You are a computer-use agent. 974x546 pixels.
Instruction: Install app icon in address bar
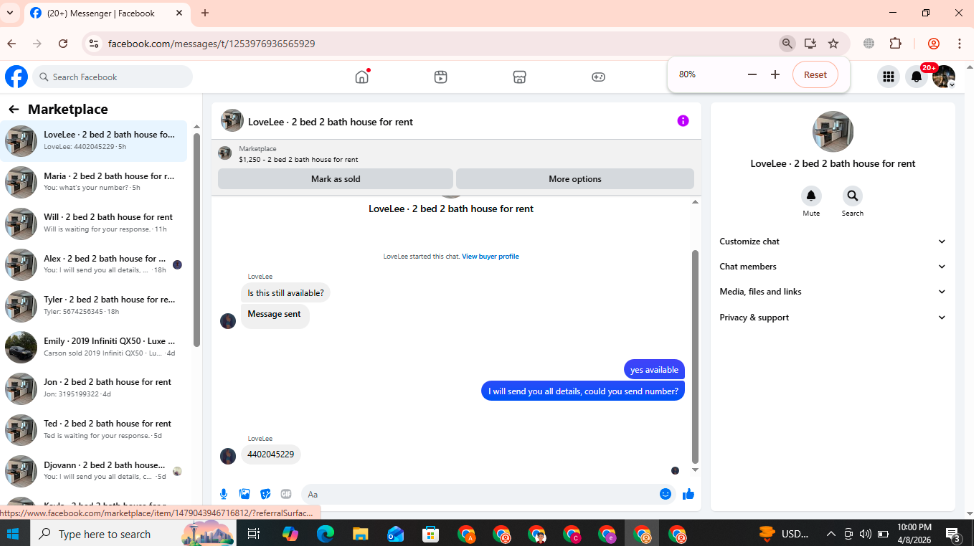[x=810, y=43]
